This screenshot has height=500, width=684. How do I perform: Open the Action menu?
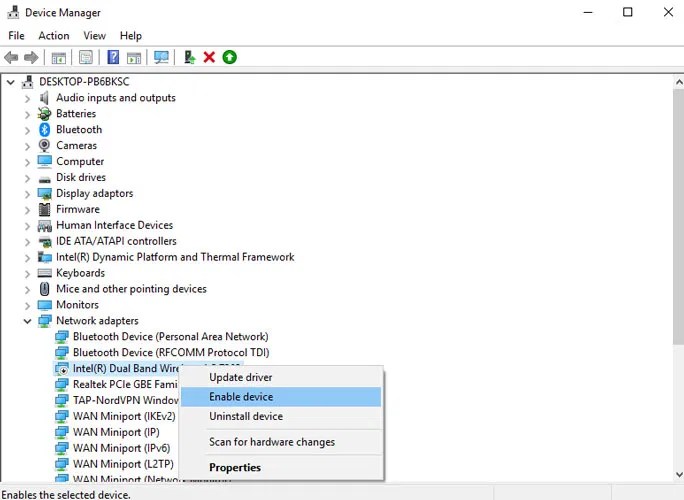[x=54, y=35]
